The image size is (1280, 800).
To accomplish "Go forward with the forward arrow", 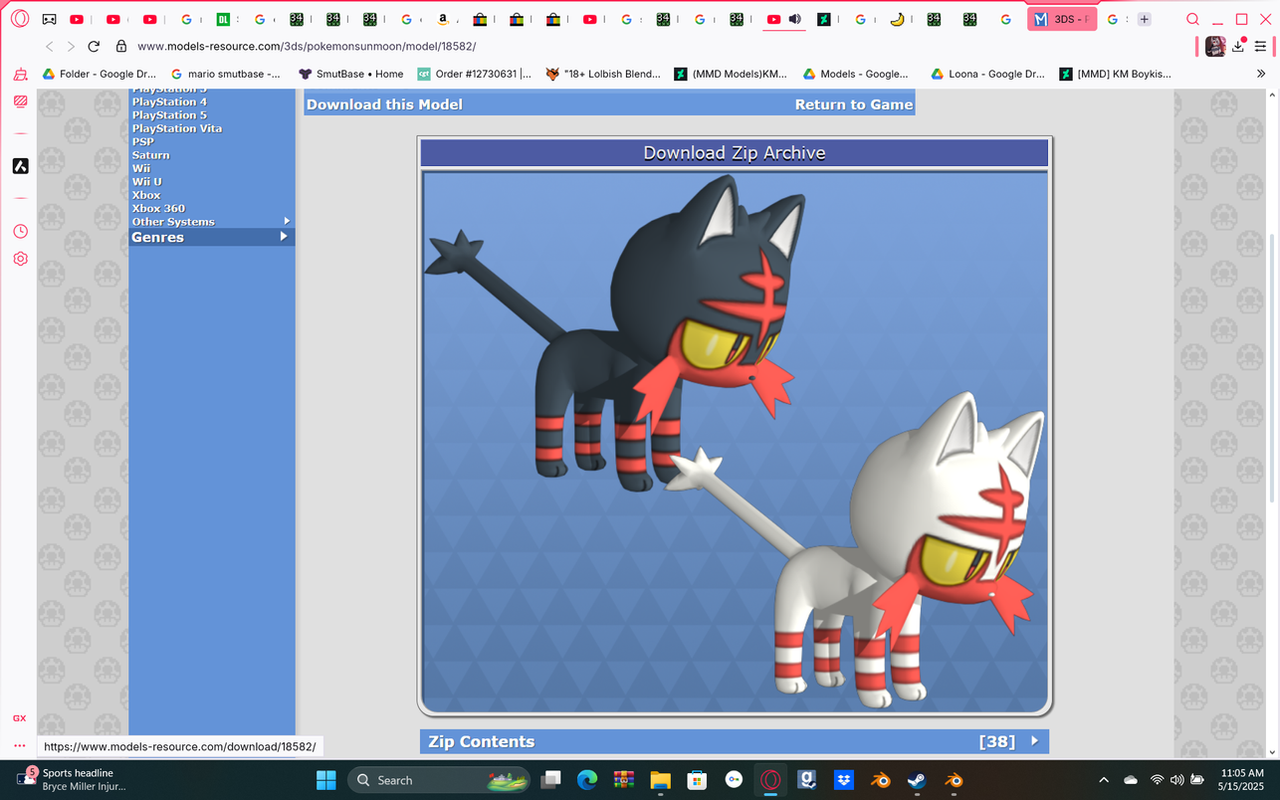I will click(x=70, y=46).
